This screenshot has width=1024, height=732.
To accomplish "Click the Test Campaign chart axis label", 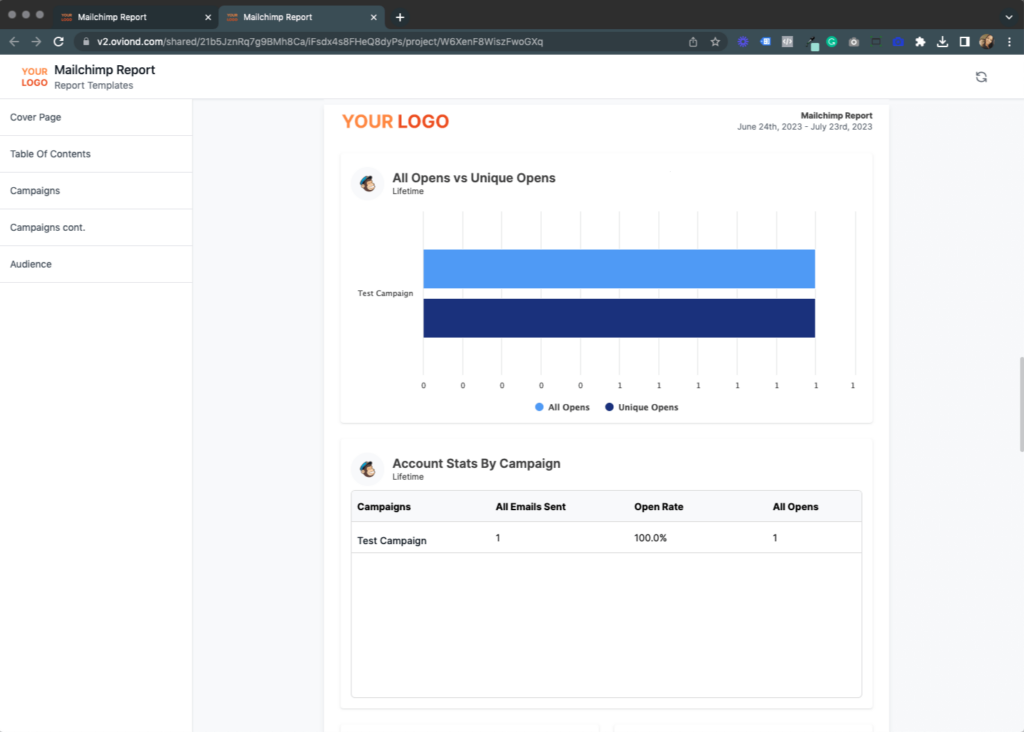I will (x=385, y=293).
